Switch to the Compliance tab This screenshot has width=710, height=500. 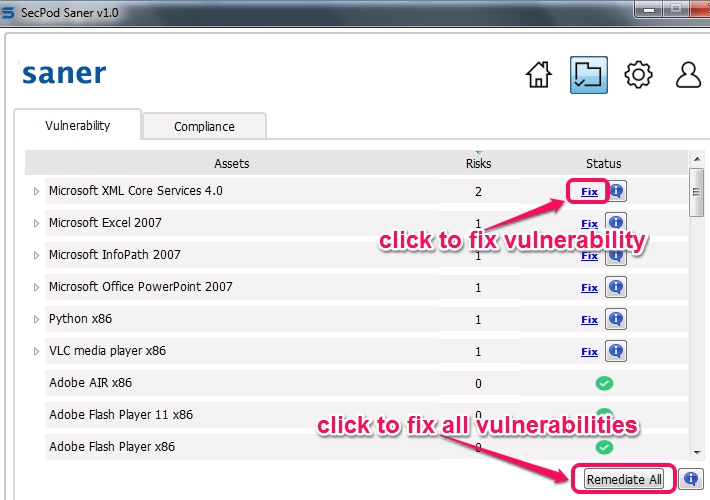204,126
